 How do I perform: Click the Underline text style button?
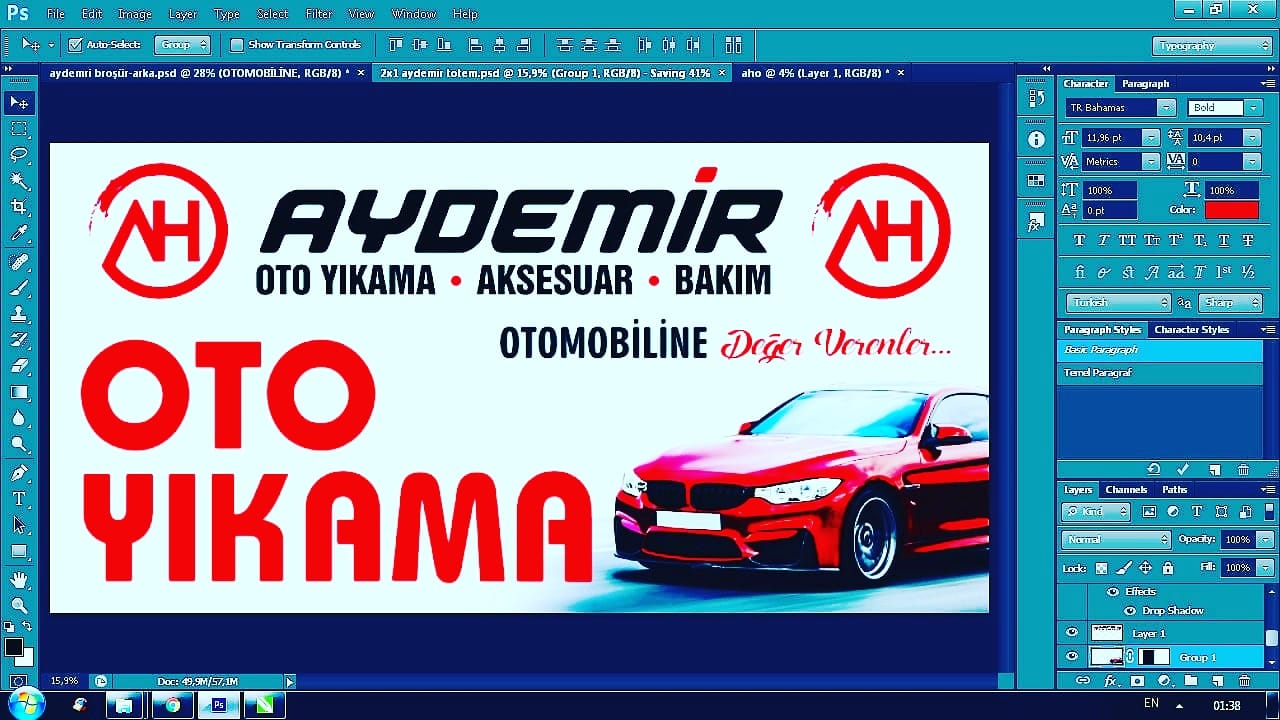pos(1224,241)
